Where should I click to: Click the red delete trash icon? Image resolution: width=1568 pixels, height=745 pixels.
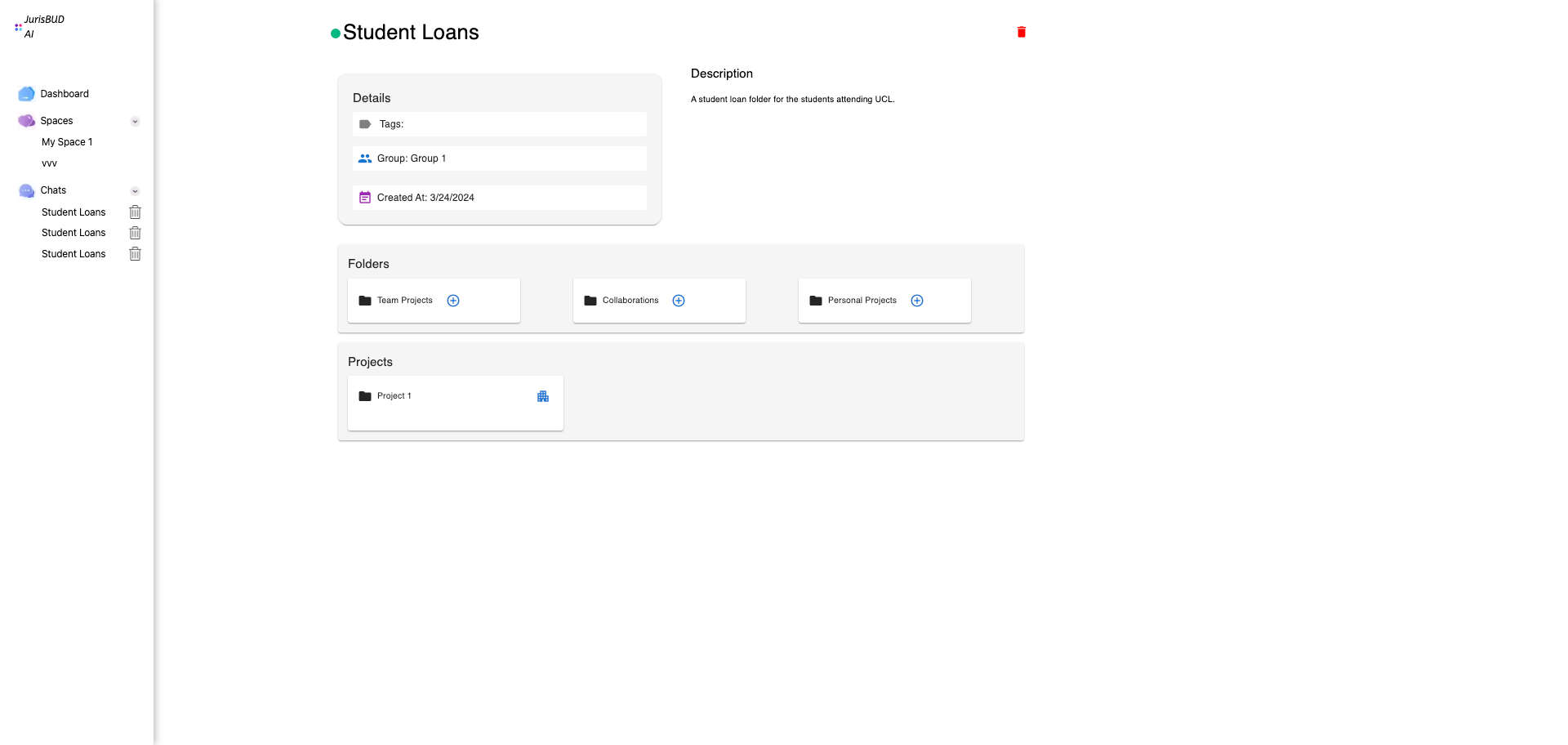pyautogui.click(x=1021, y=33)
